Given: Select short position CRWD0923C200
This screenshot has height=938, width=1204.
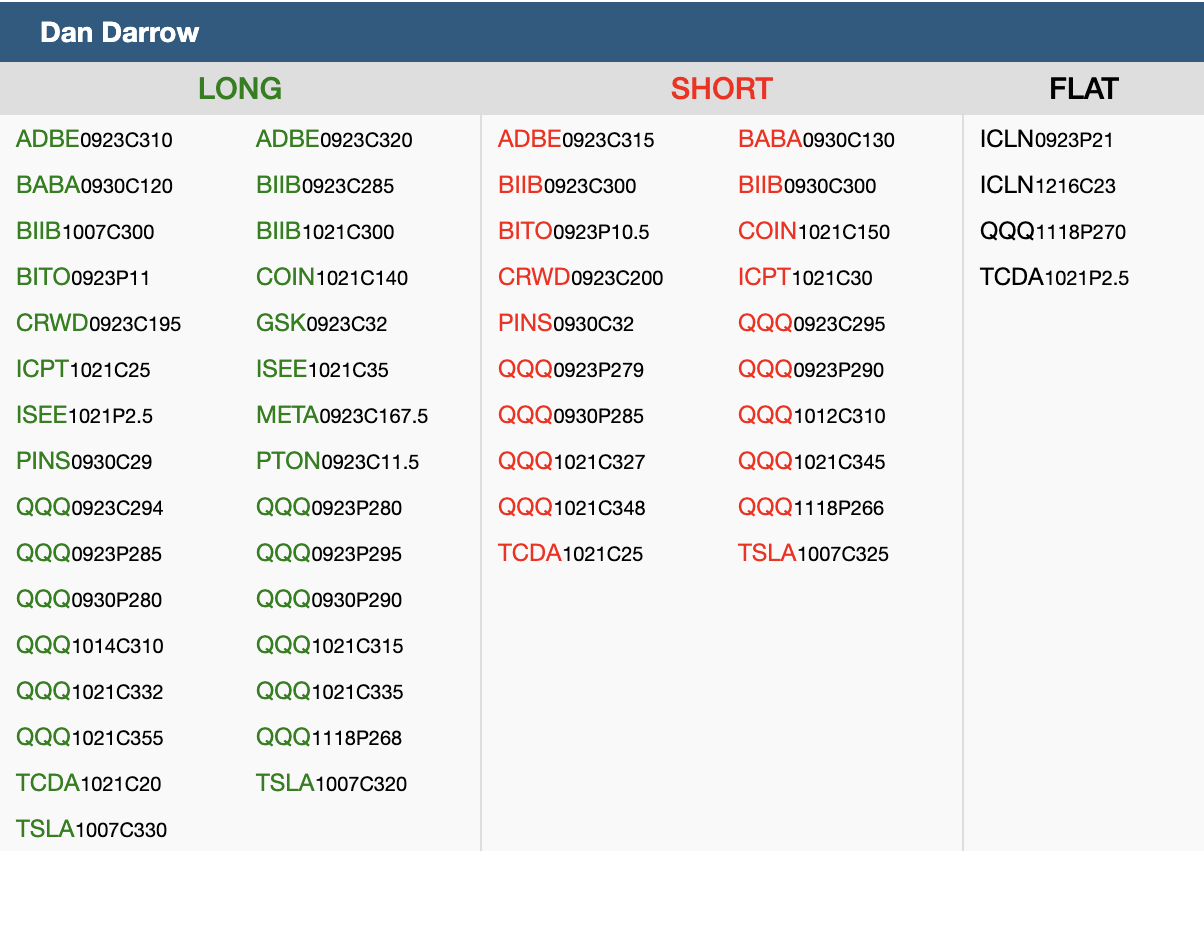Looking at the screenshot, I should coord(580,278).
